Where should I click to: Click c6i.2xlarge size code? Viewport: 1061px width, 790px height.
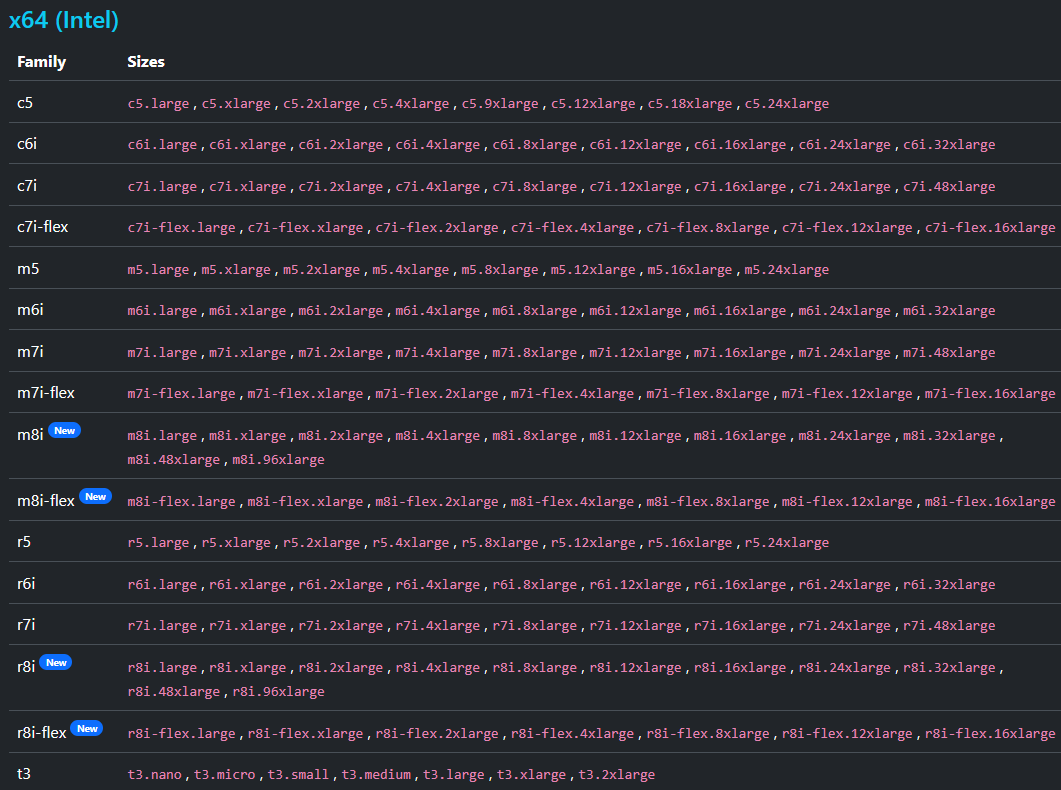coord(340,145)
